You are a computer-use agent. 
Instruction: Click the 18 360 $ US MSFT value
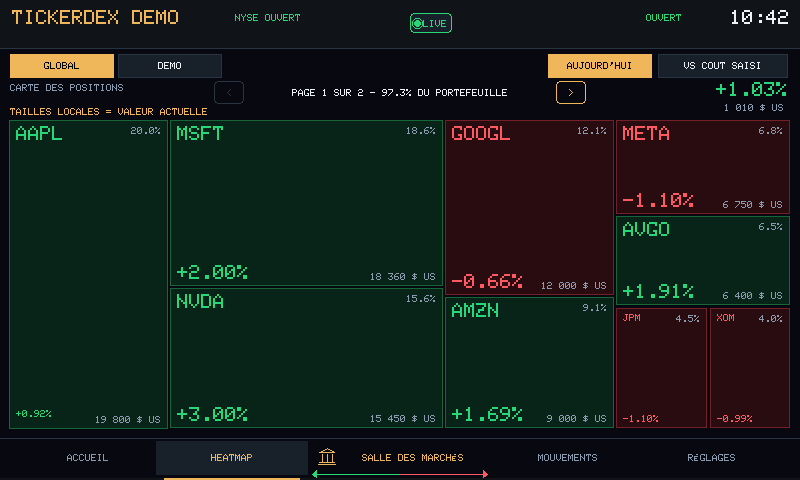click(403, 276)
